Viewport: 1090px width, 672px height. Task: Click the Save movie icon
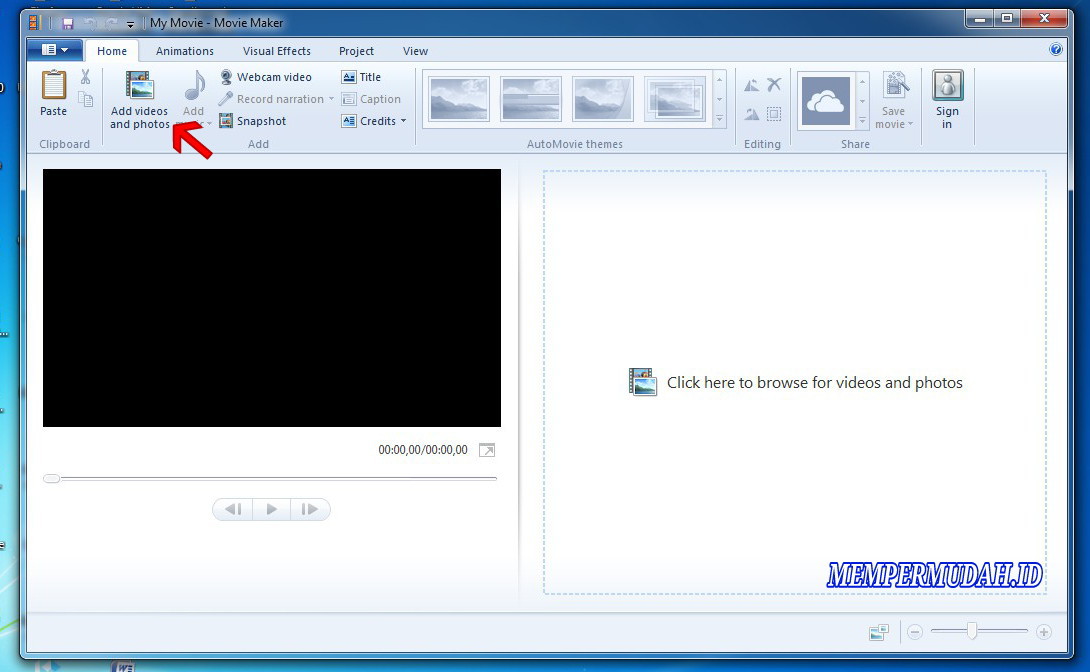click(x=896, y=85)
